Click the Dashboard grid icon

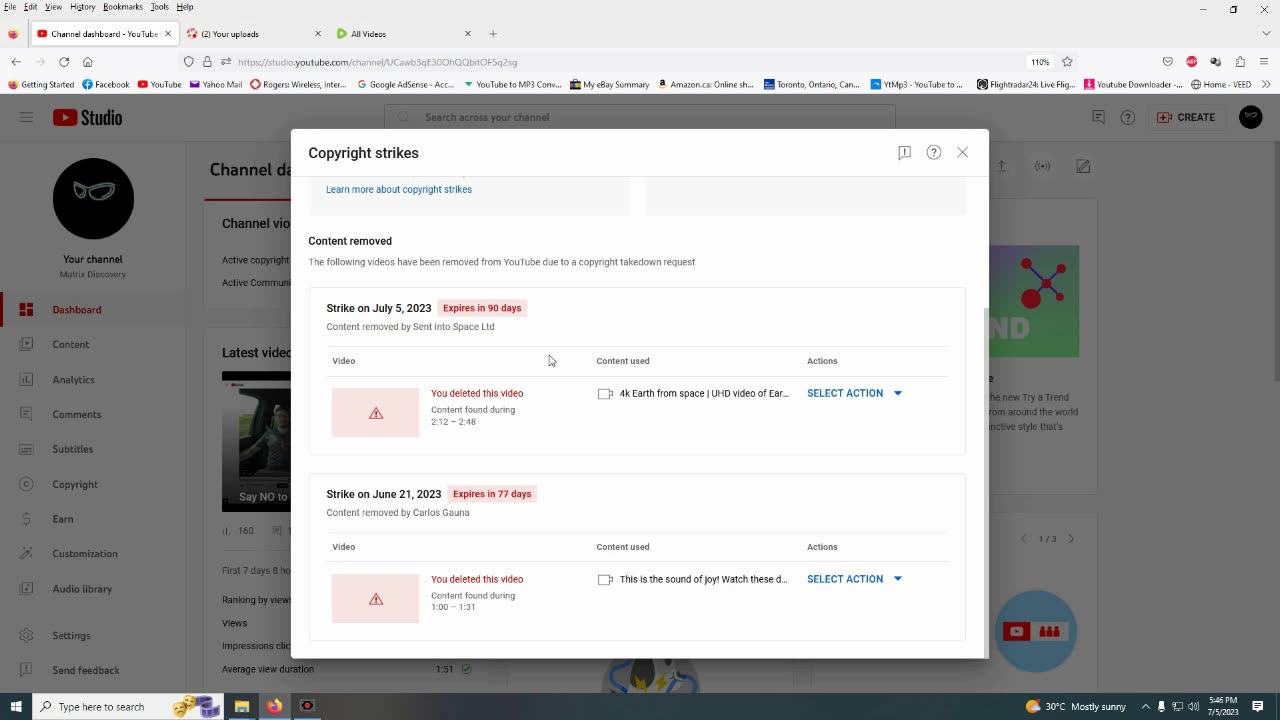coord(27,310)
